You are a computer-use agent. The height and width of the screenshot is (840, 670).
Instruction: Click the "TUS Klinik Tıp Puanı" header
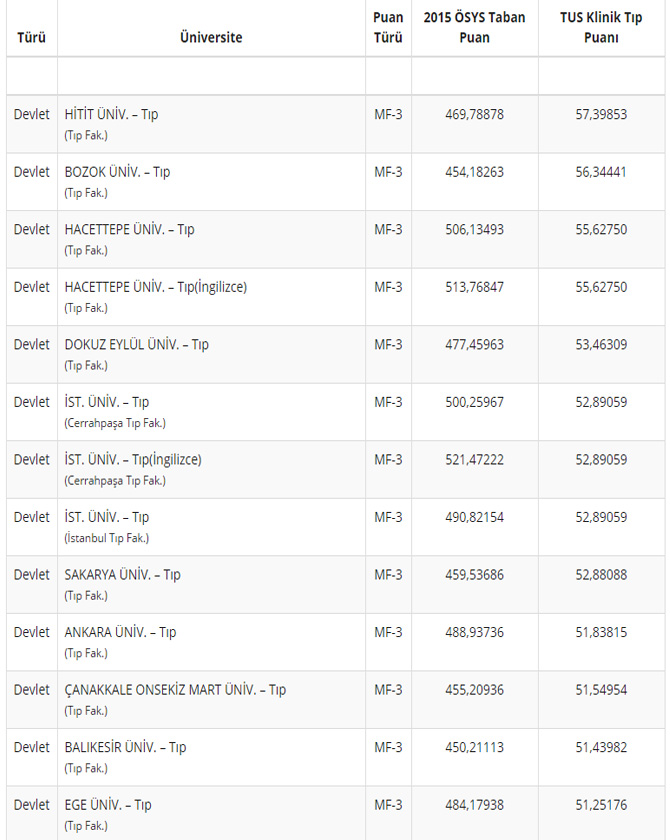601,28
